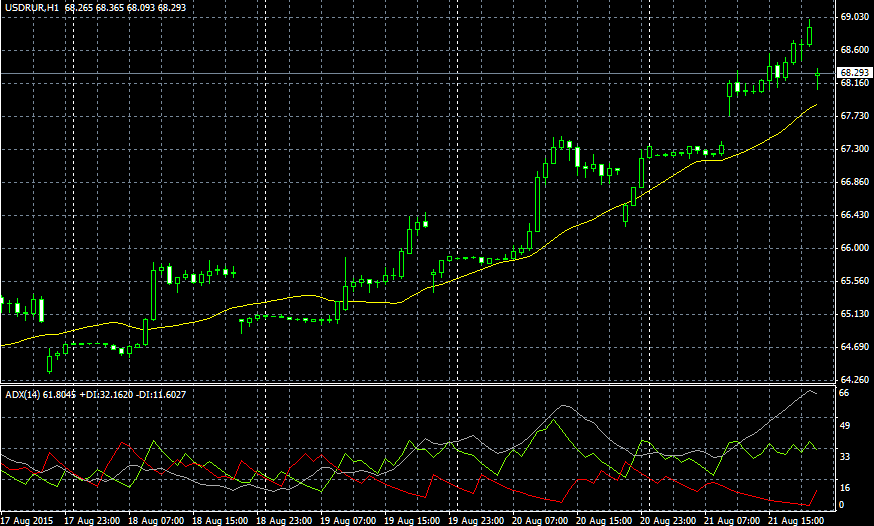Click the ADX(14) indicator label
874x526 pixels.
click(x=22, y=394)
